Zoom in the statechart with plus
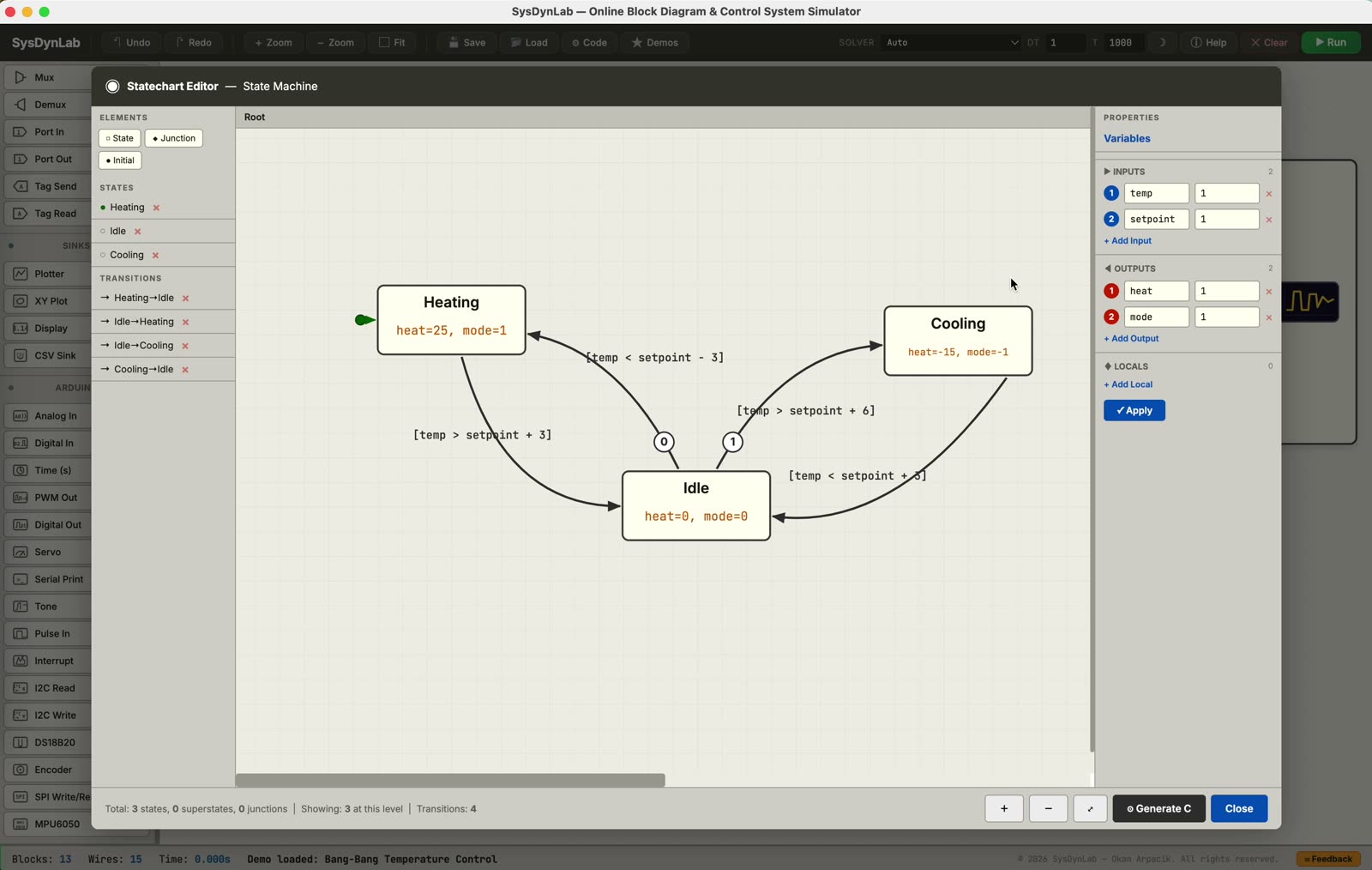This screenshot has height=870, width=1372. [1004, 808]
